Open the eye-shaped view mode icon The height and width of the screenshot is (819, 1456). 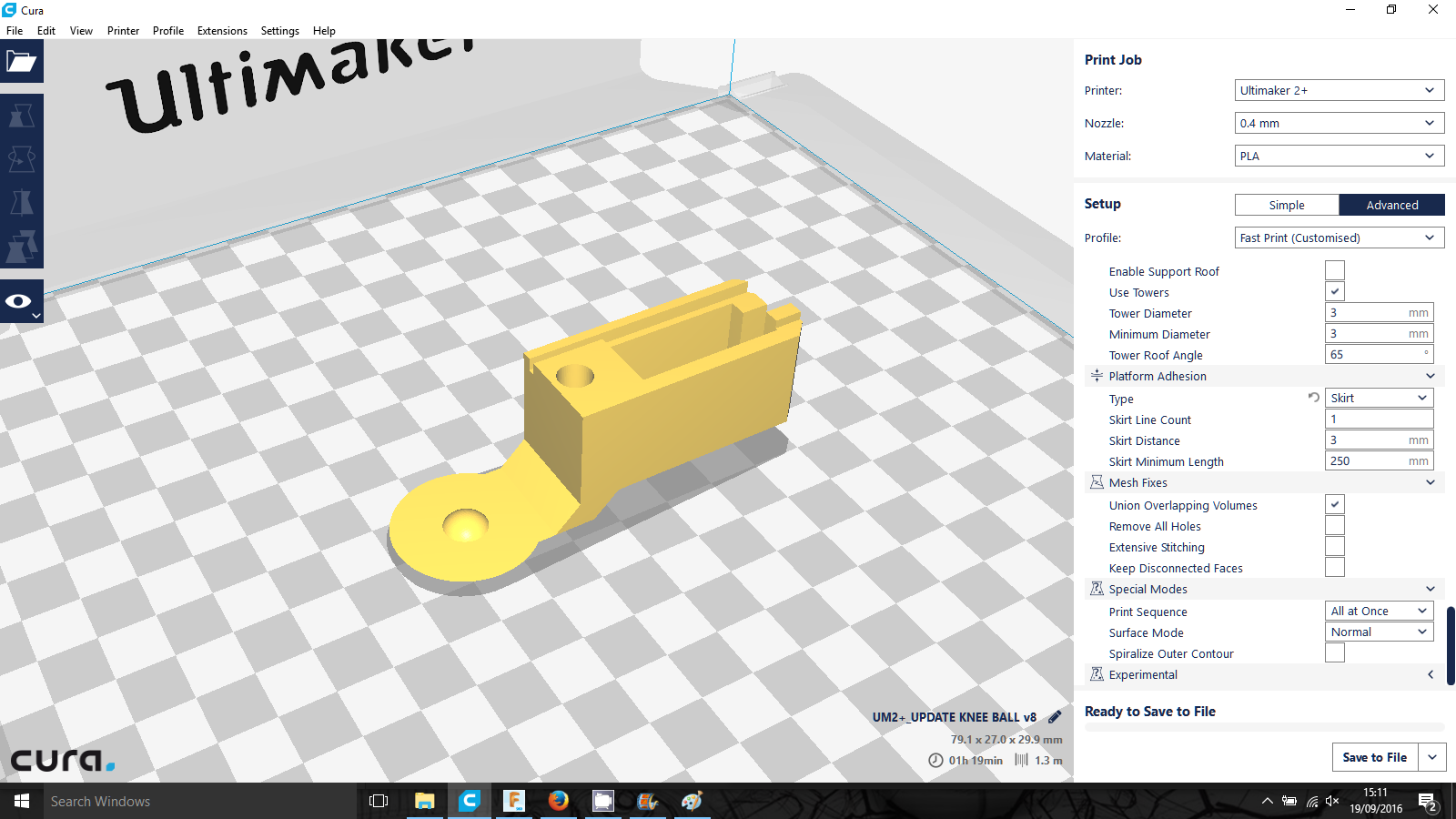pyautogui.click(x=19, y=301)
